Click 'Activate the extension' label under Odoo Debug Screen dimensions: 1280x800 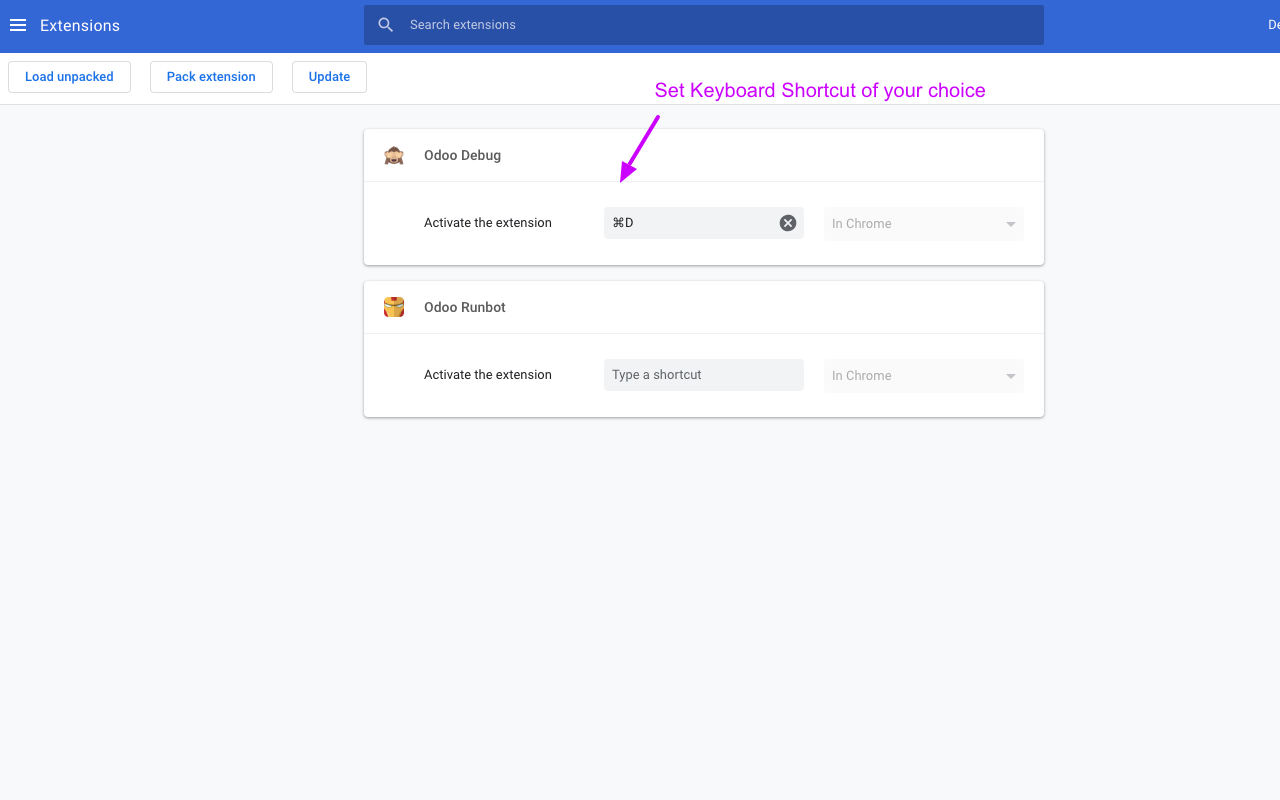click(x=488, y=223)
